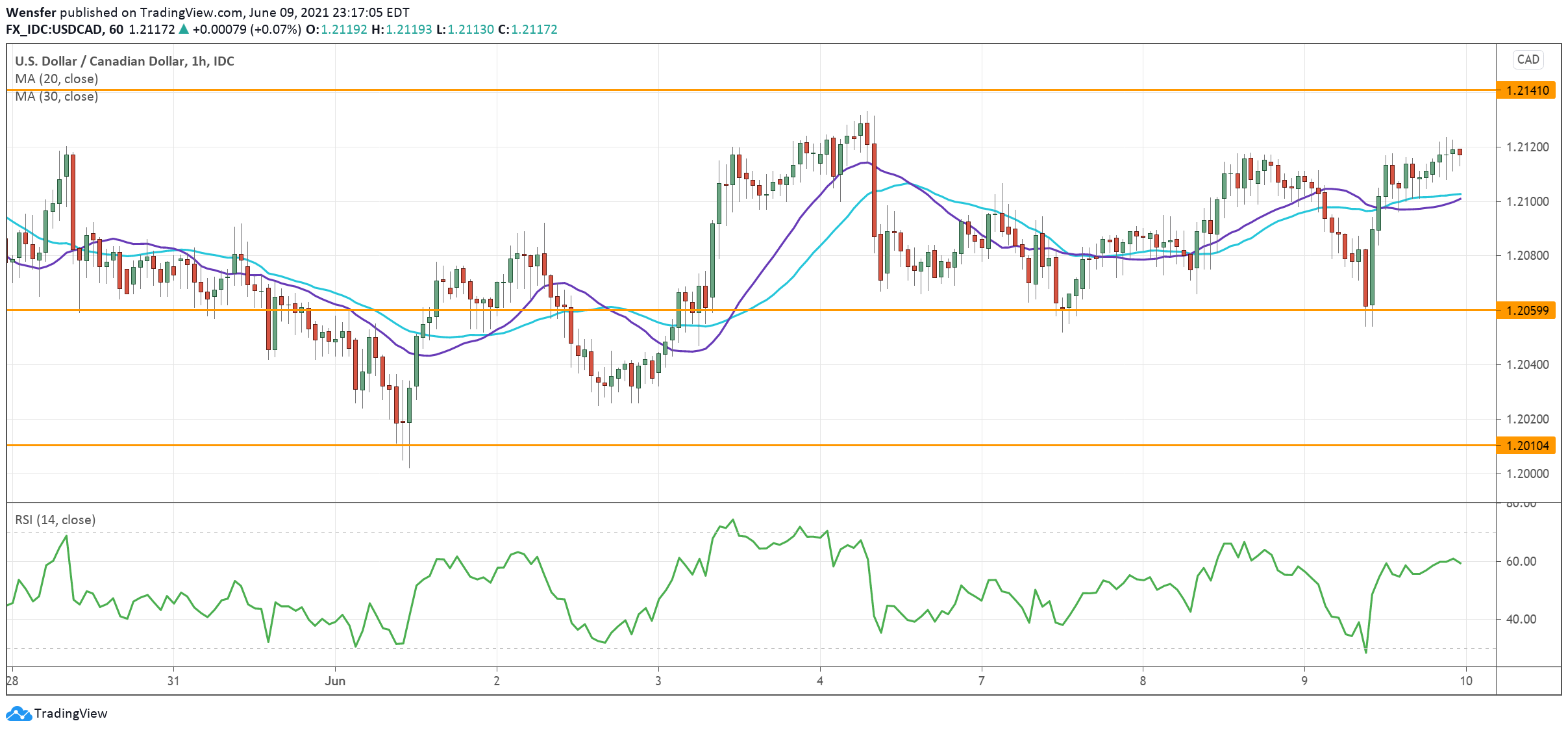
Task: Click the TradingView cloud logo icon
Action: [18, 714]
